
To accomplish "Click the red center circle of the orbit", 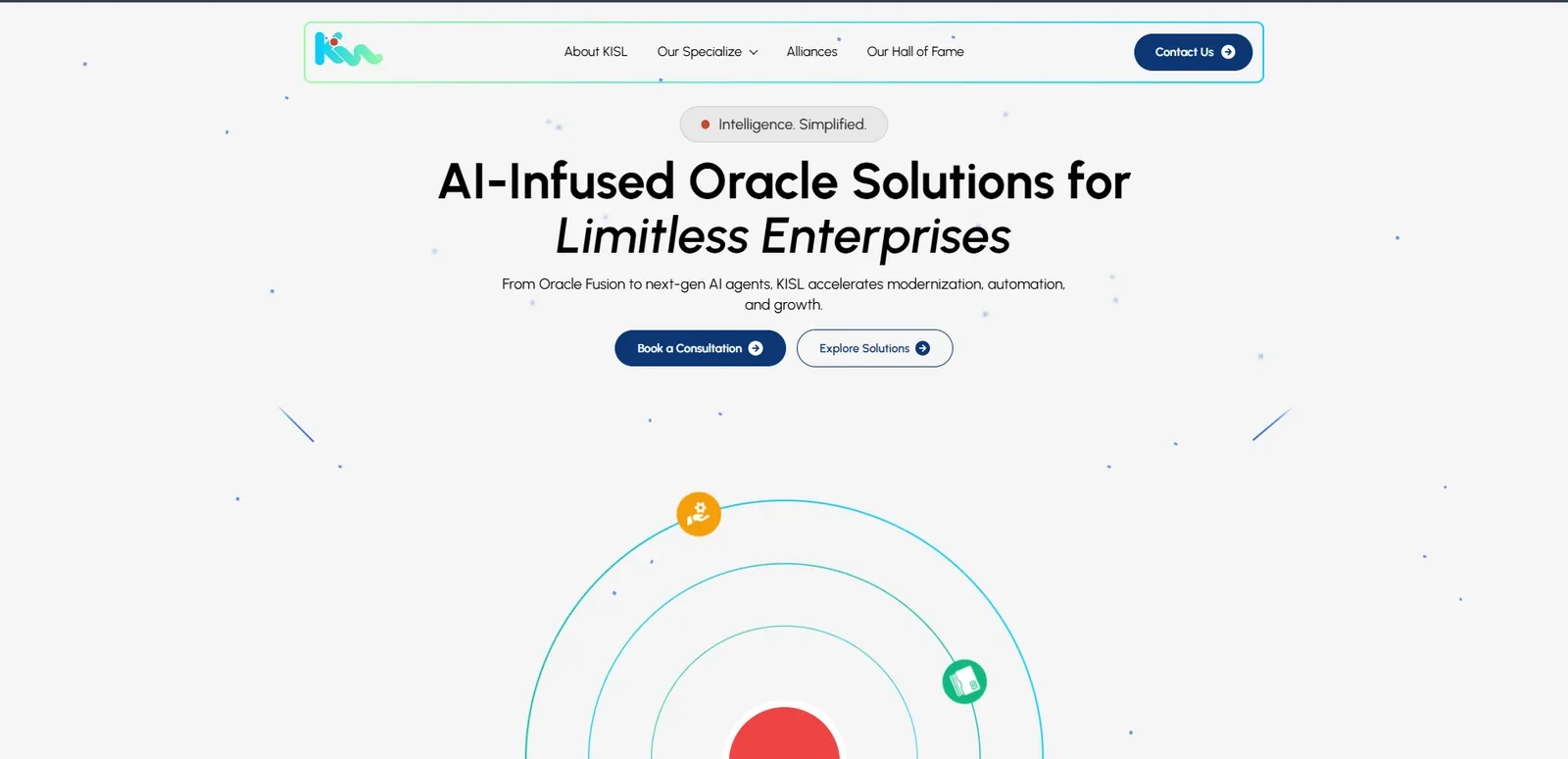I will coord(784,734).
